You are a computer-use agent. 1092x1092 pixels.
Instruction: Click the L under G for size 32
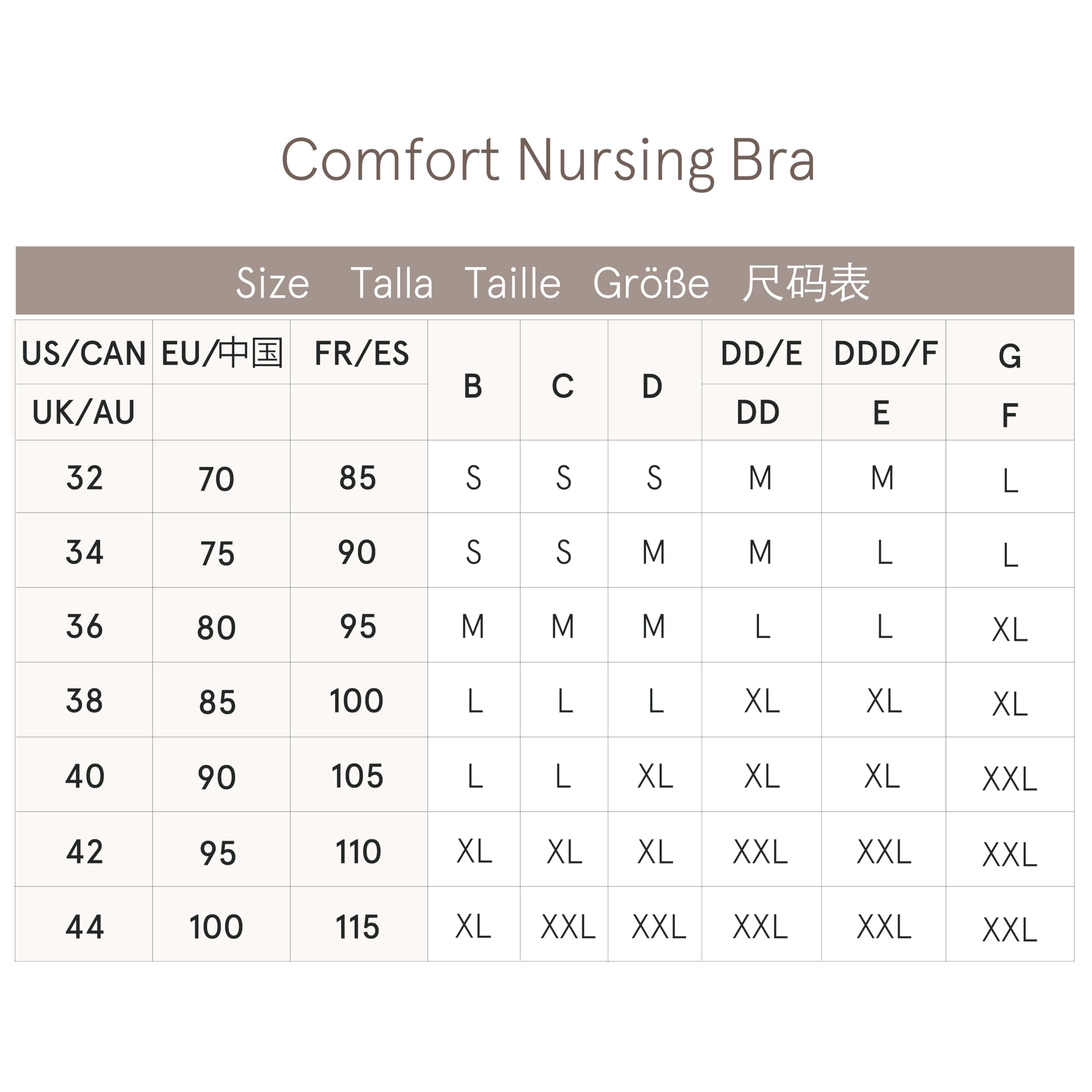pyautogui.click(x=1010, y=481)
